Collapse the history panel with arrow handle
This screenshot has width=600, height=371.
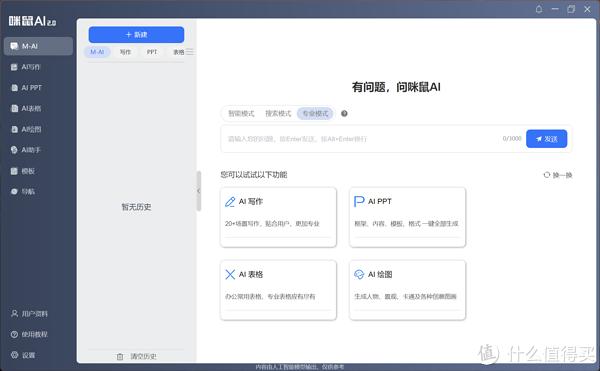(x=199, y=191)
